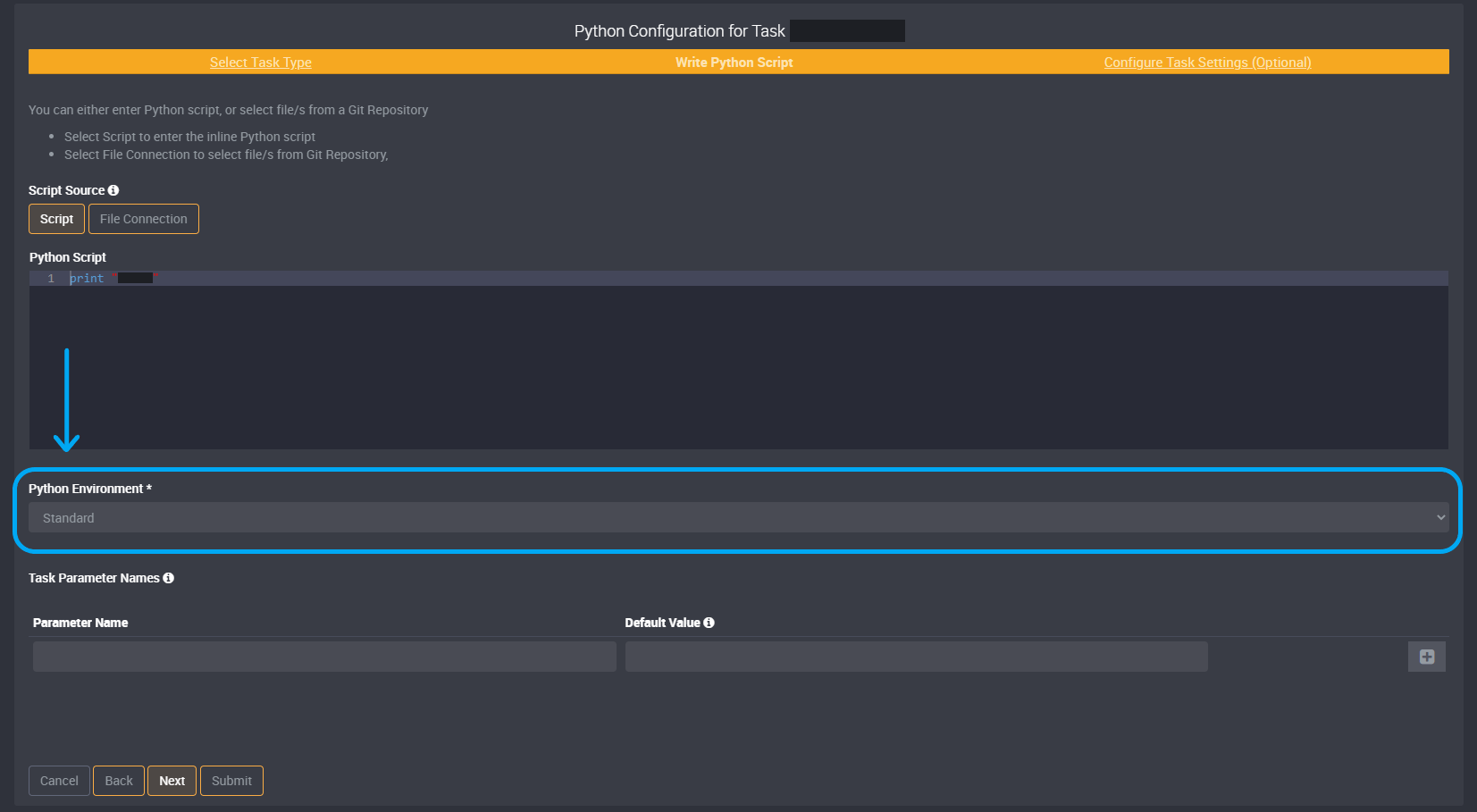Click line number 1 in editor gutter

(x=51, y=279)
